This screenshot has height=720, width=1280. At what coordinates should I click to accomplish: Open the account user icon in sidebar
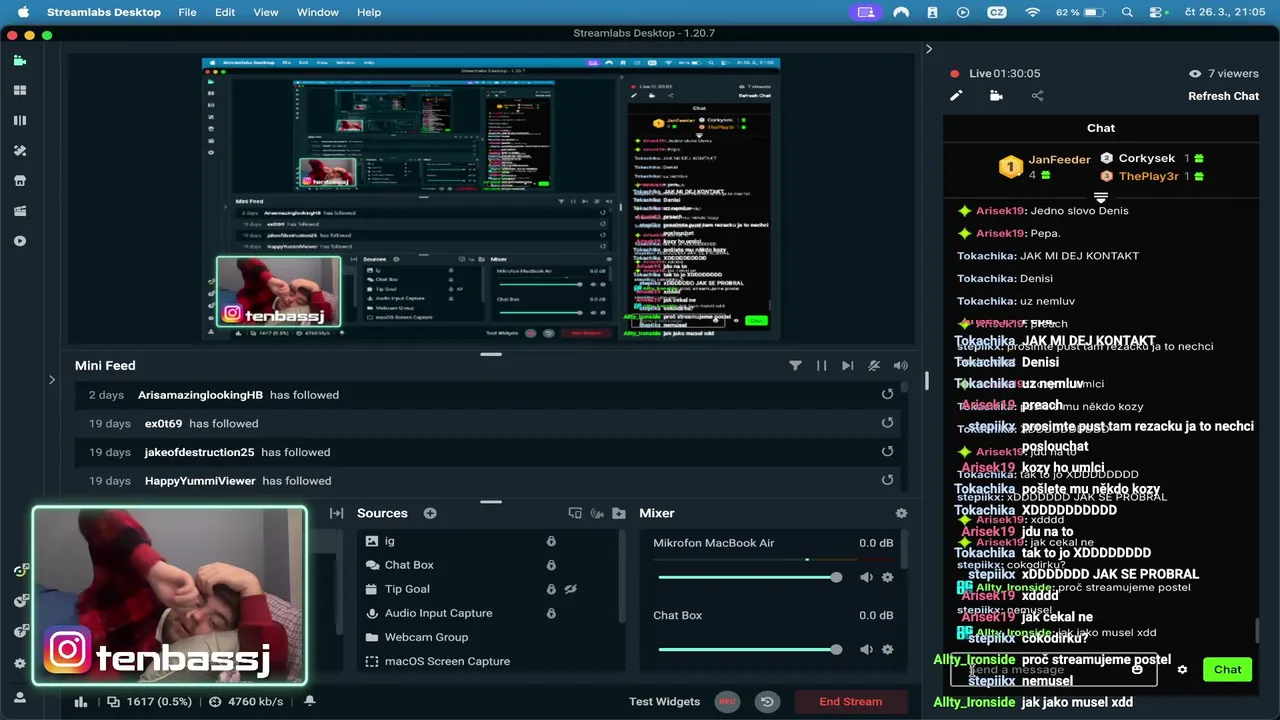point(19,697)
